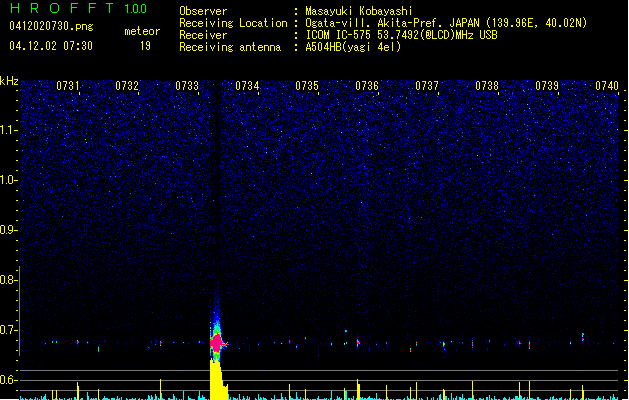
Task: Click the Receiving antenna label
Action: (x=230, y=47)
